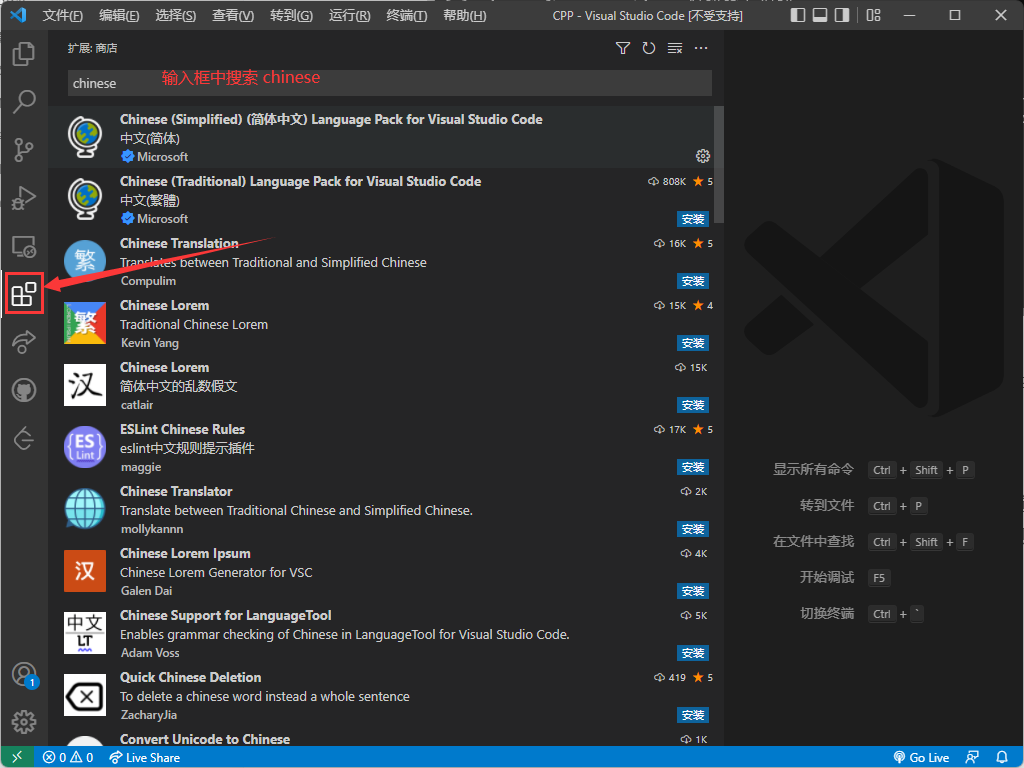The width and height of the screenshot is (1024, 768).
Task: Open the Remote Explorer view
Action: point(24,246)
